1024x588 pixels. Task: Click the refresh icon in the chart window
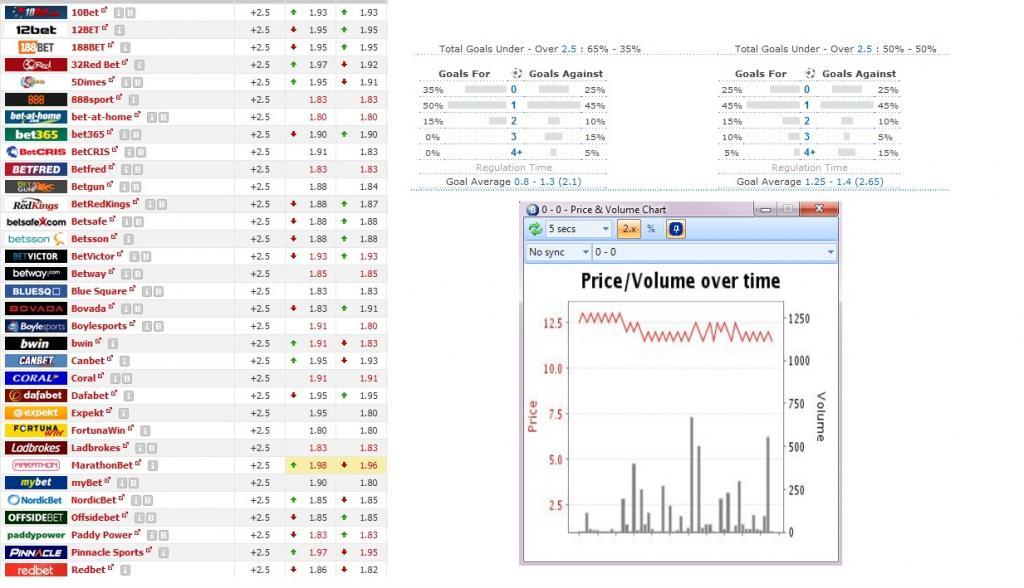pyautogui.click(x=536, y=229)
